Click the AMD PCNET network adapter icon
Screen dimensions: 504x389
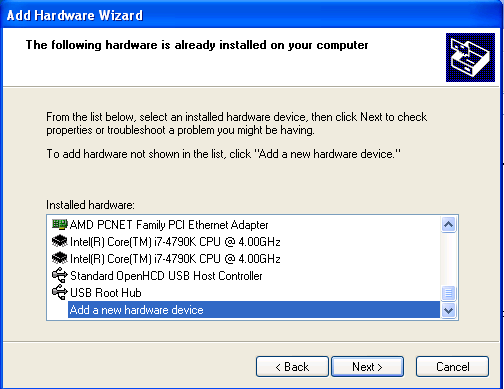[60, 225]
